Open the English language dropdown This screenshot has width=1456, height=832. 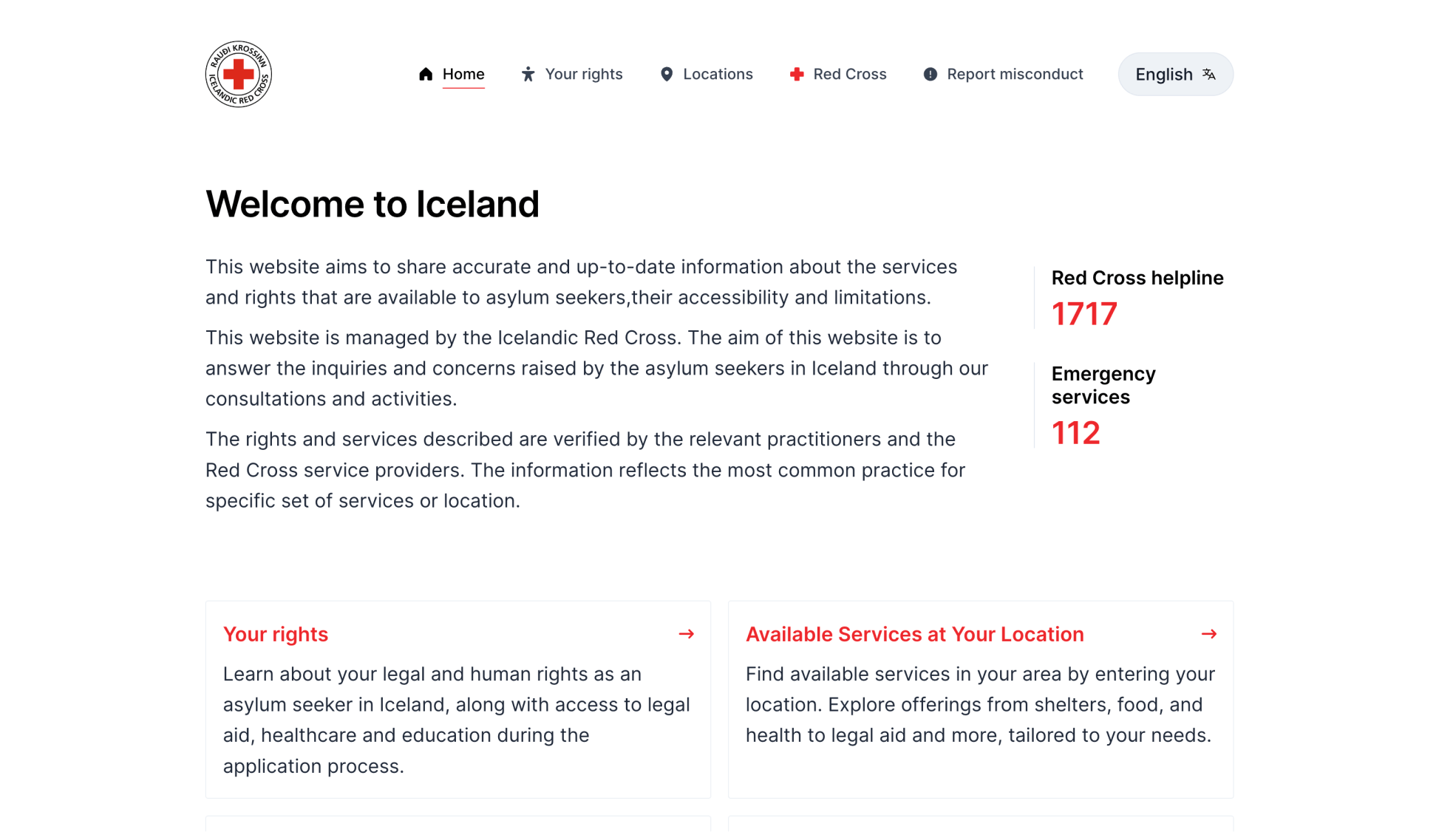point(1175,74)
